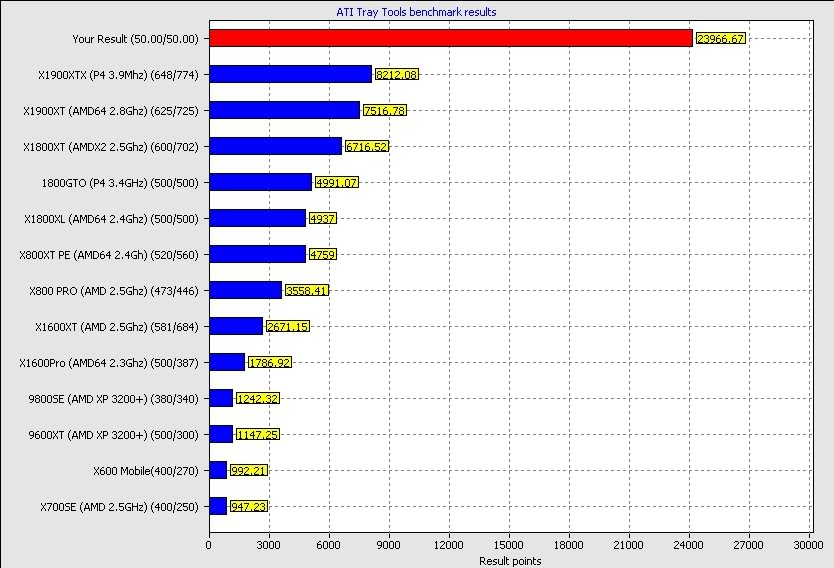The image size is (834, 568).
Task: Select the X800XT PE row label
Action: click(109, 254)
